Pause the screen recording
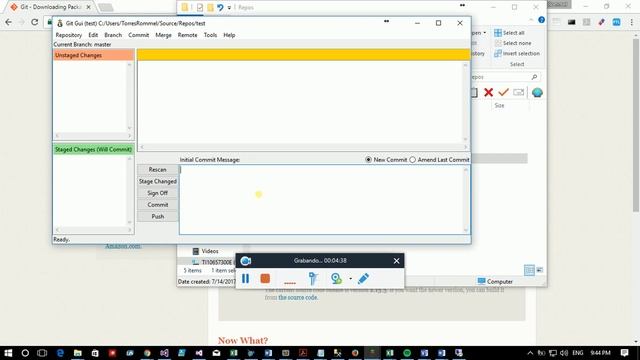 (x=245, y=278)
